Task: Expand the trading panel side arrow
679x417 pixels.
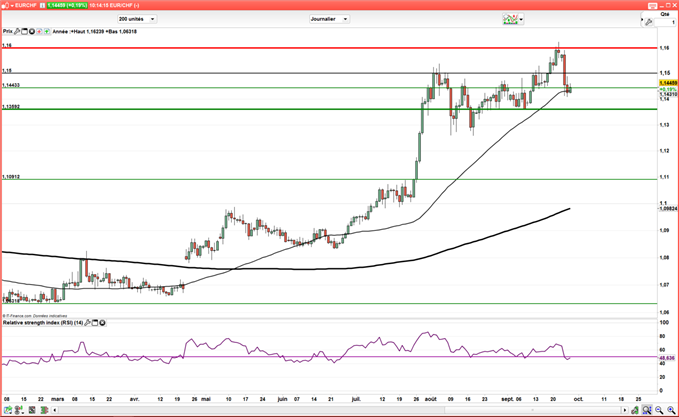Action: [642, 20]
